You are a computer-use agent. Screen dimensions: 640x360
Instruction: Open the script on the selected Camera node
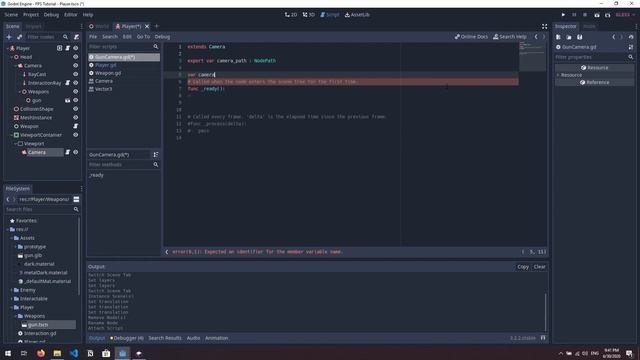(x=68, y=152)
